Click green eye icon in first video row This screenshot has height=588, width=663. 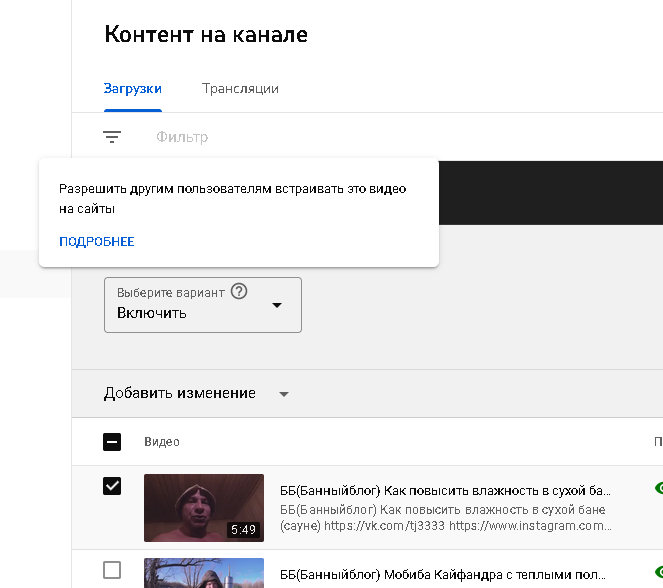pyautogui.click(x=658, y=489)
